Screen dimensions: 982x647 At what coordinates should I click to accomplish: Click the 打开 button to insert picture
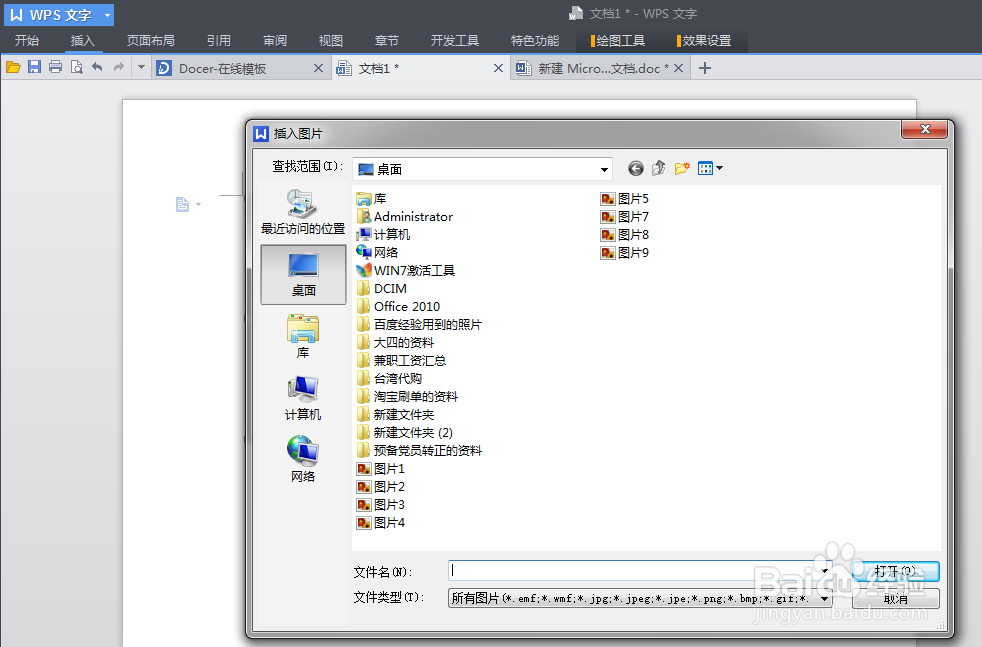coord(894,571)
